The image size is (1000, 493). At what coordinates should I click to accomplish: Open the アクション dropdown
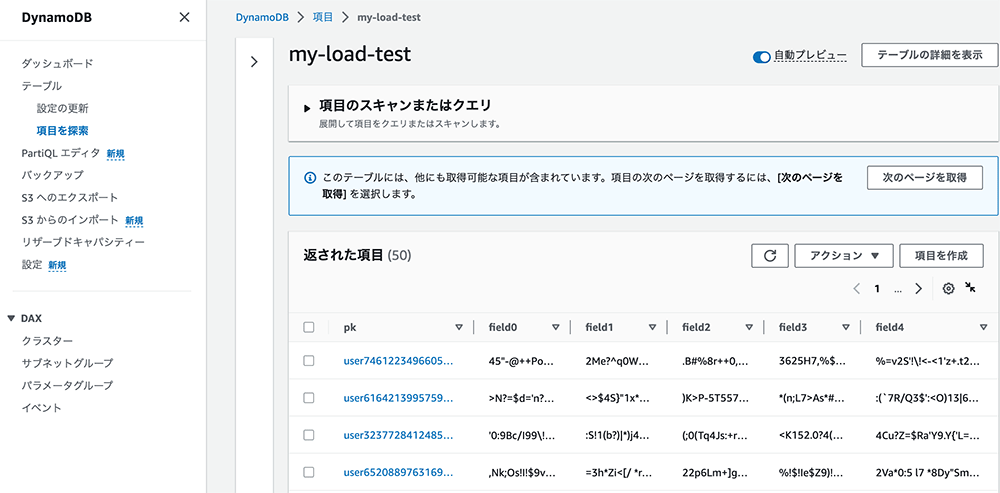843,256
